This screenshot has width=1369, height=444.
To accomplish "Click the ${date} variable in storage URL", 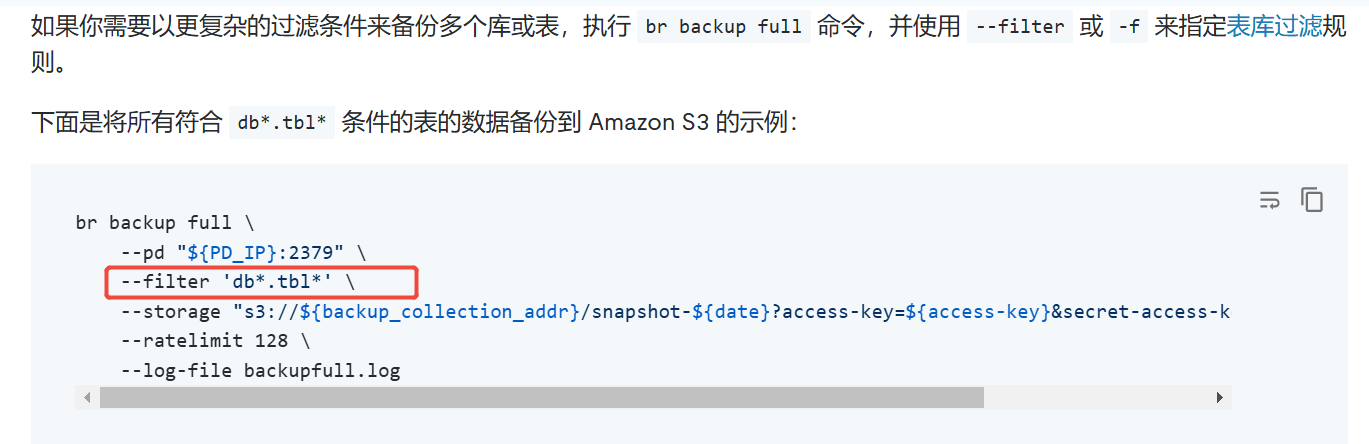I will (x=731, y=311).
